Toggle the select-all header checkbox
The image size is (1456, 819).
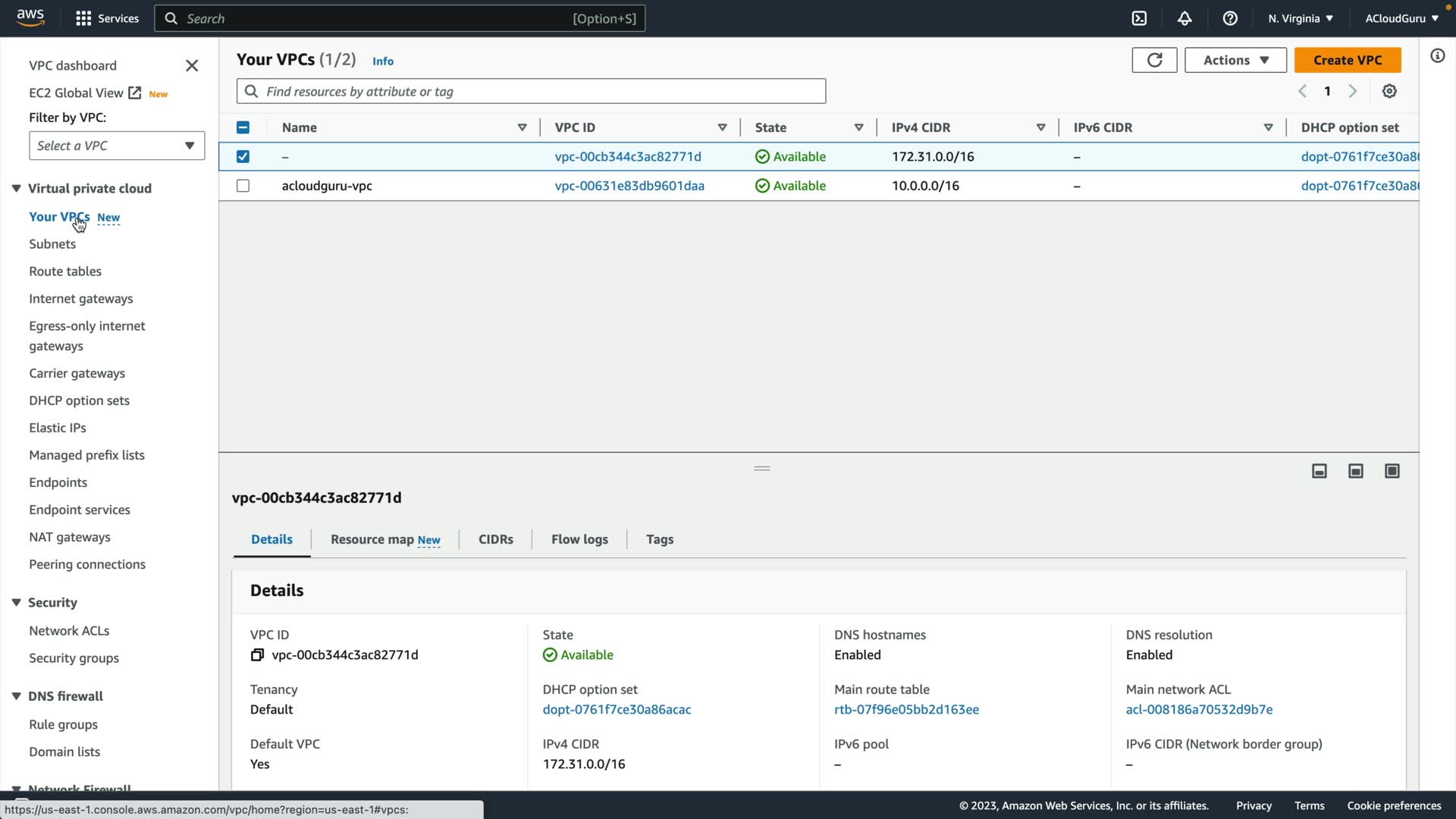243,127
